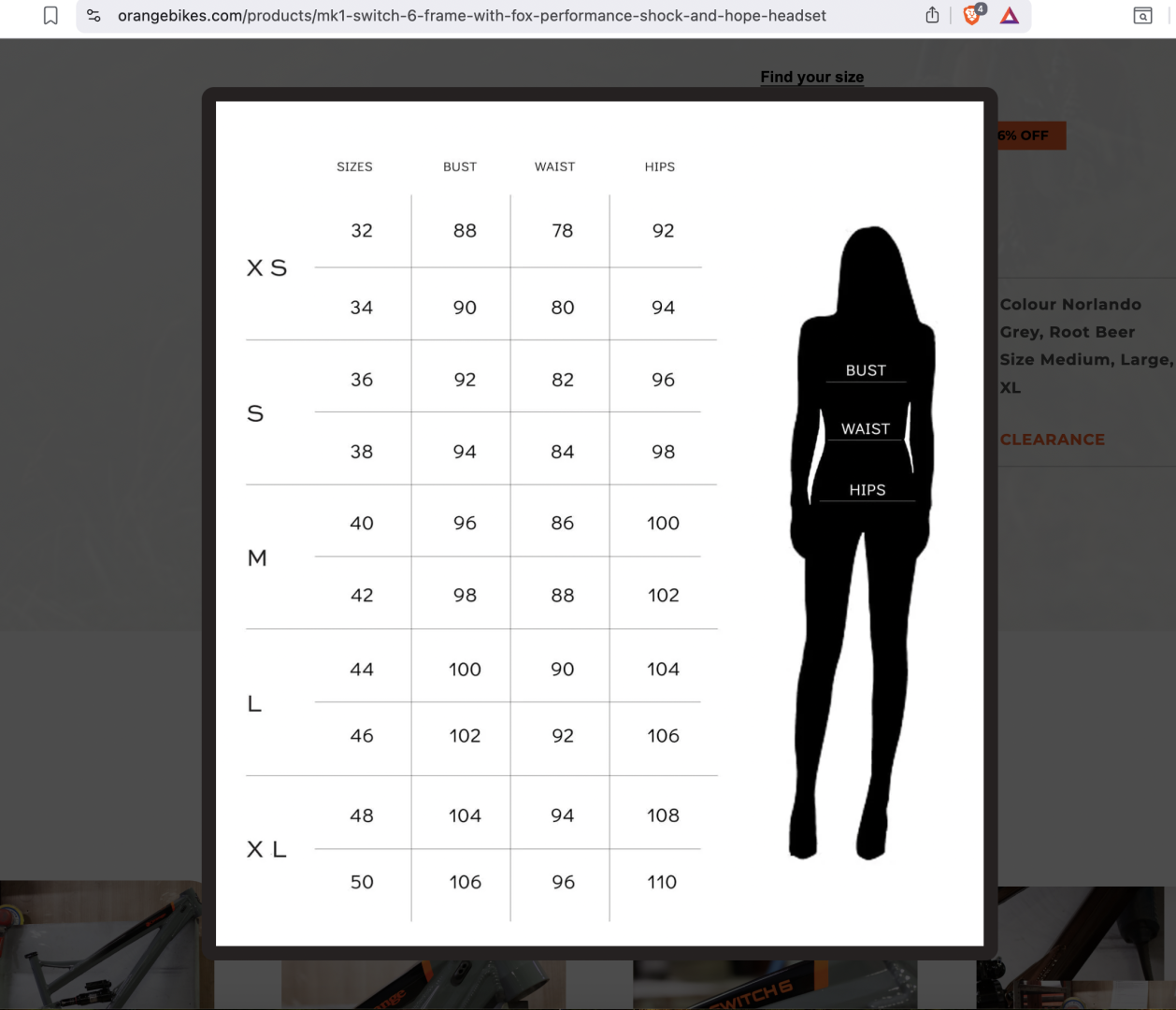This screenshot has width=1176, height=1010.
Task: Open the Brave Shields lion icon
Action: [972, 16]
